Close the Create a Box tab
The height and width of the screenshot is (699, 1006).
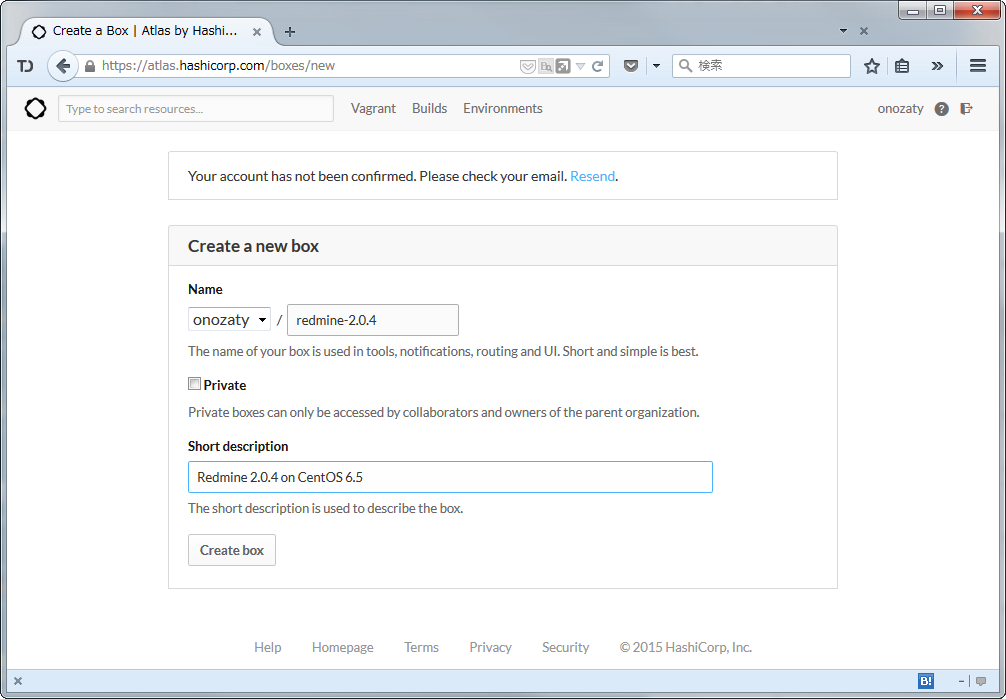[x=257, y=31]
